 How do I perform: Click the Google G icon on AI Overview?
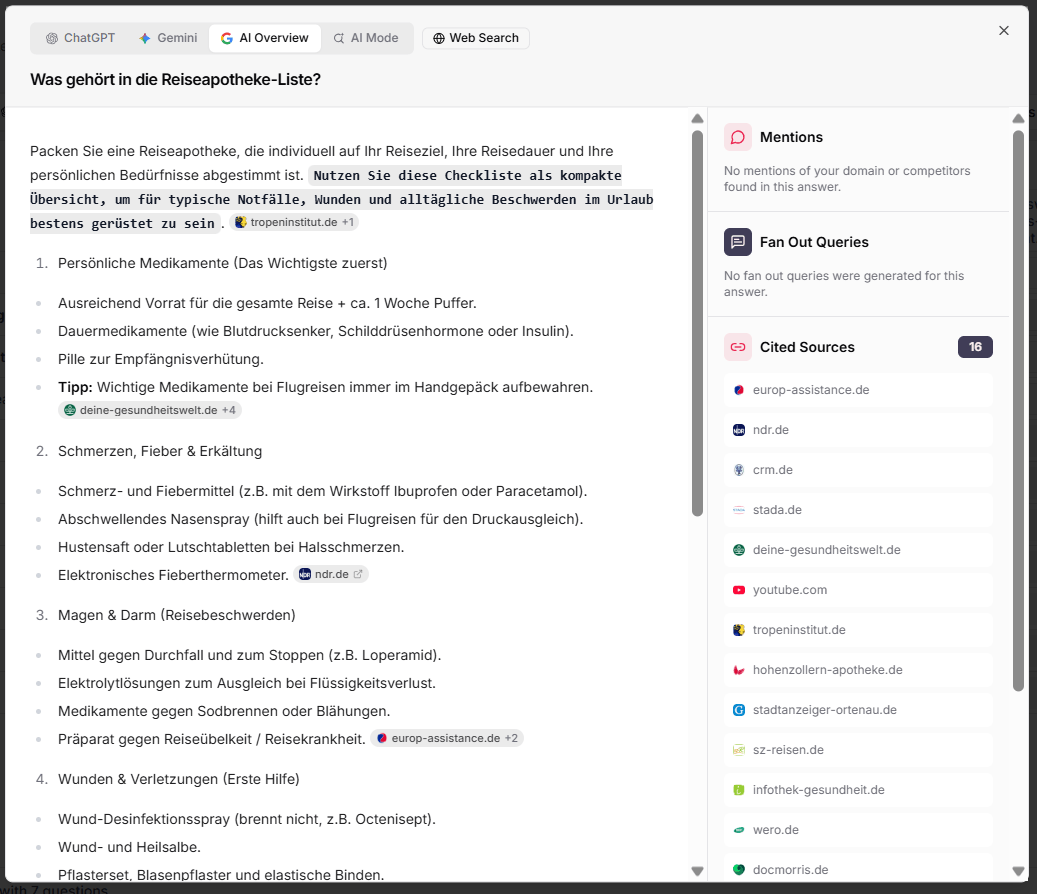click(227, 38)
